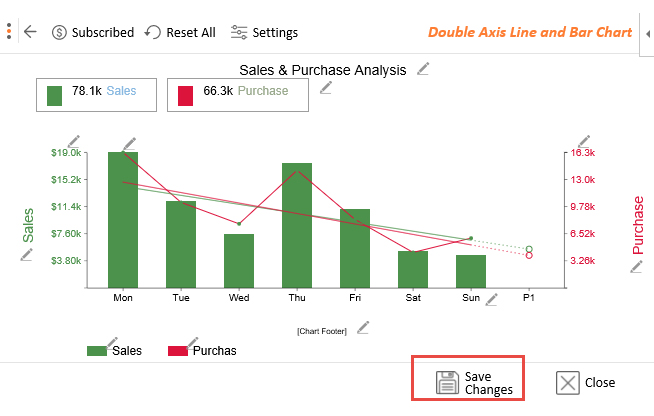
Task: Edit x-axis labels pencil near Sun
Action: coord(492,299)
